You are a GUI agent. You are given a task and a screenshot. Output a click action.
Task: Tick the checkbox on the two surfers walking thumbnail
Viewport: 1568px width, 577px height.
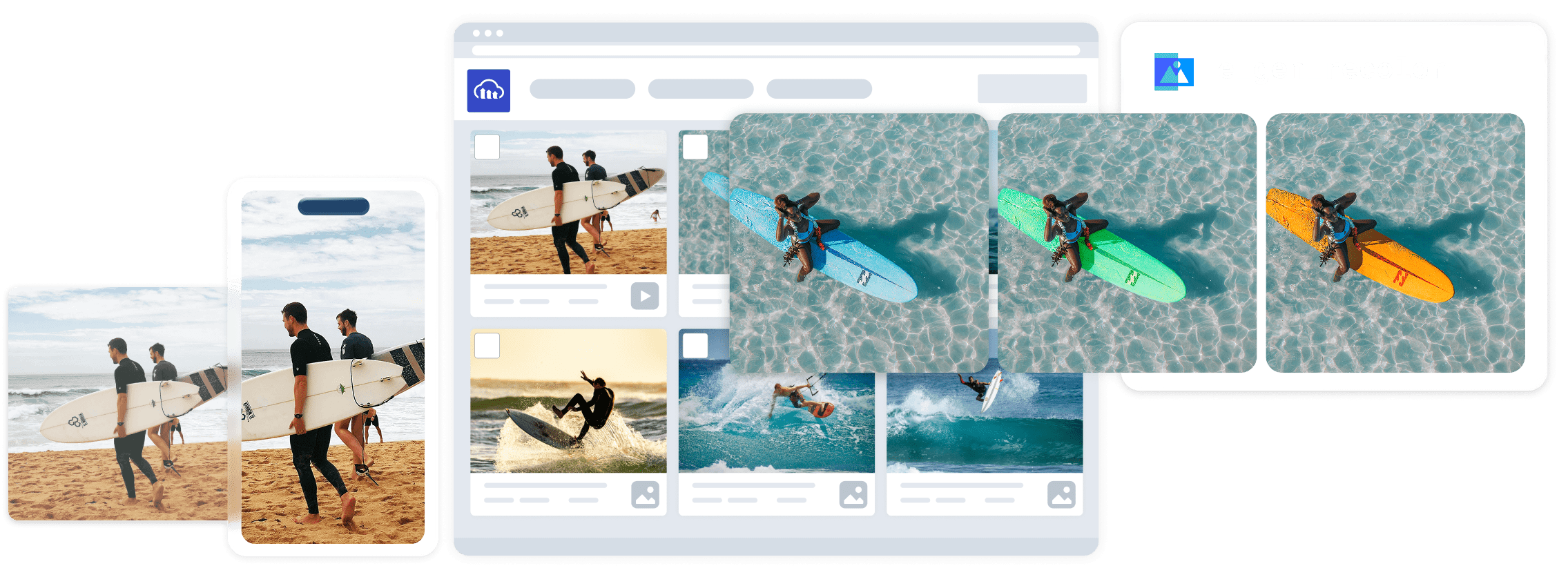coord(487,147)
